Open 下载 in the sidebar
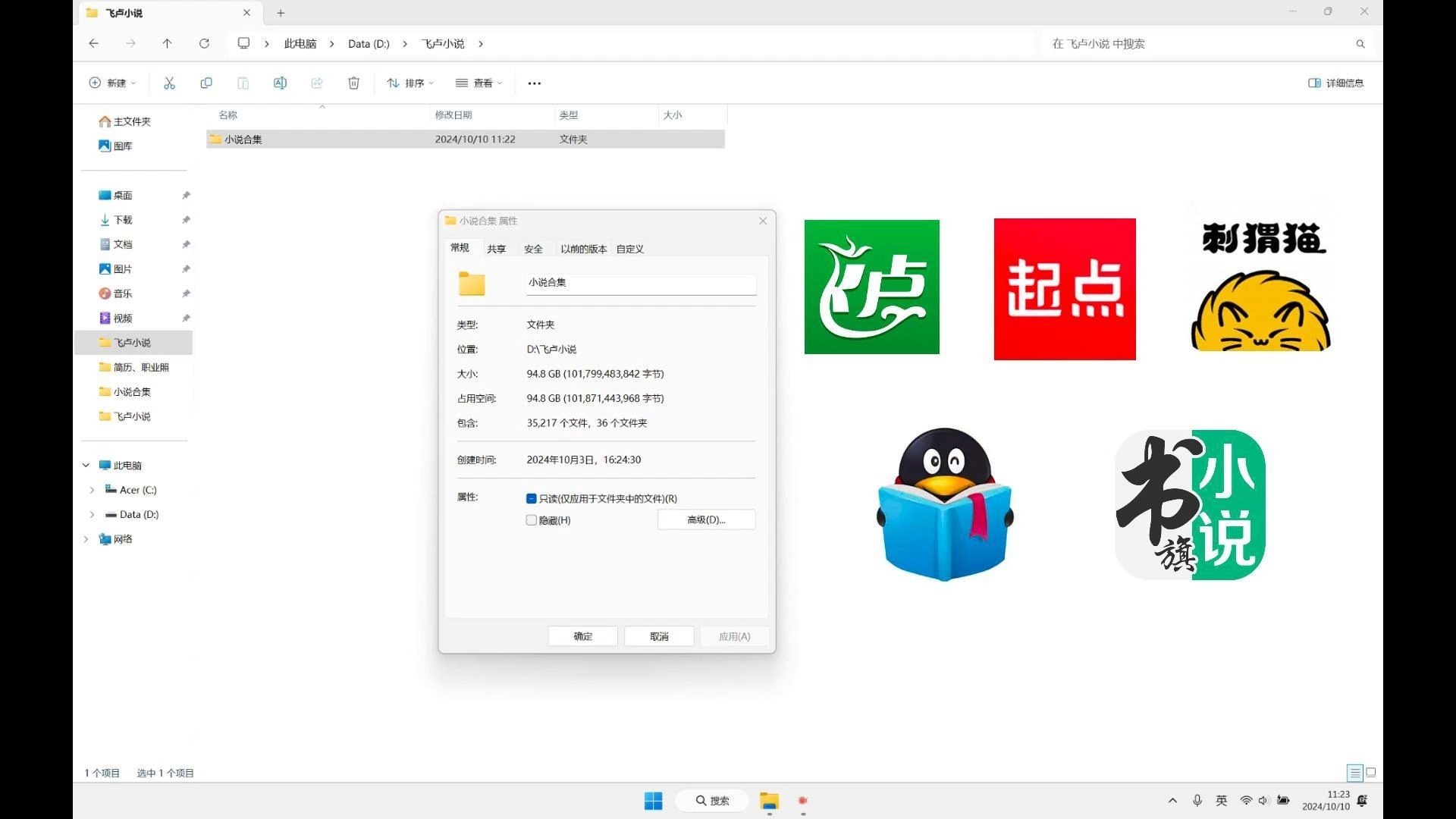 123,220
